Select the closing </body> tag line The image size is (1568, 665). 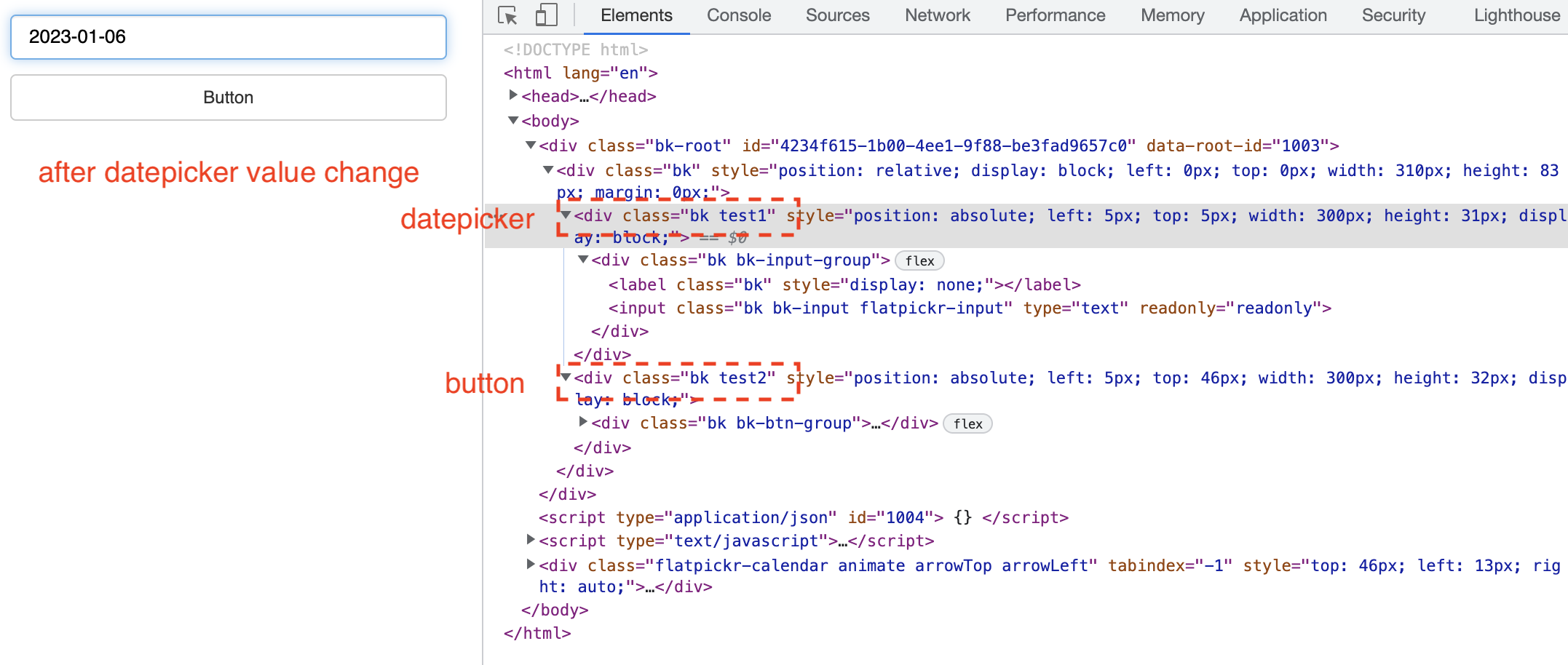(555, 610)
